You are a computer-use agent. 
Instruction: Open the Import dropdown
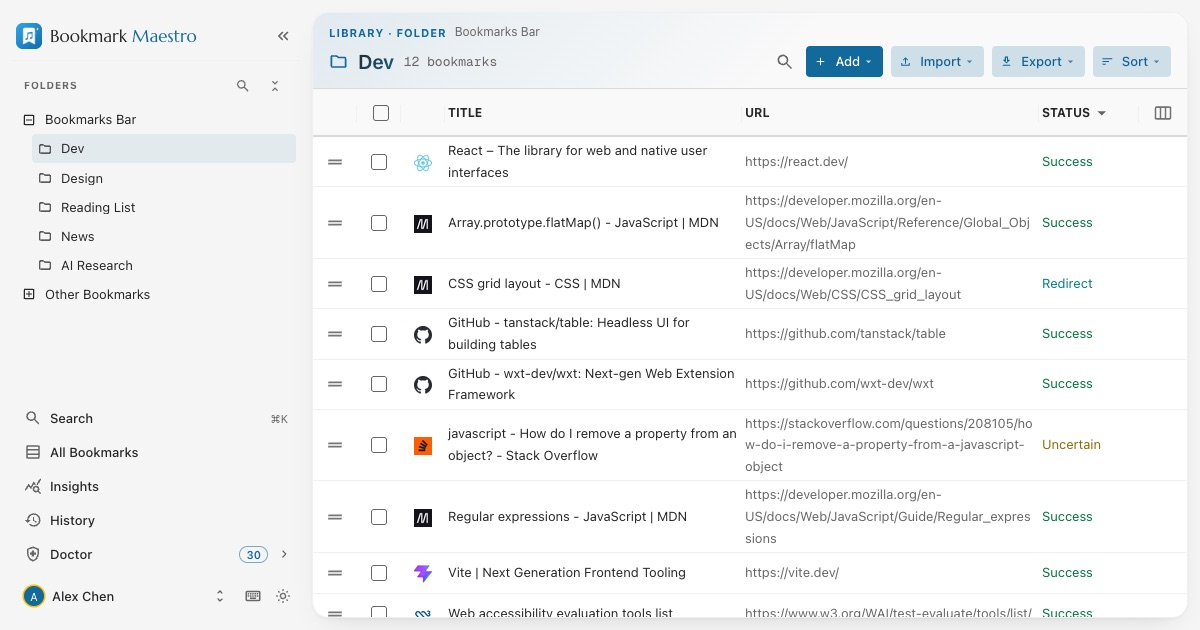coord(937,62)
